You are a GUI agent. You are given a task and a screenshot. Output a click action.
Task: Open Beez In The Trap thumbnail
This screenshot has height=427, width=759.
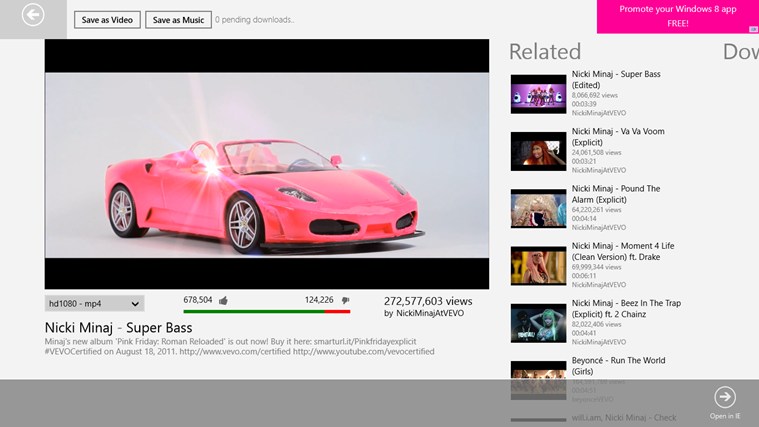pyautogui.click(x=538, y=323)
